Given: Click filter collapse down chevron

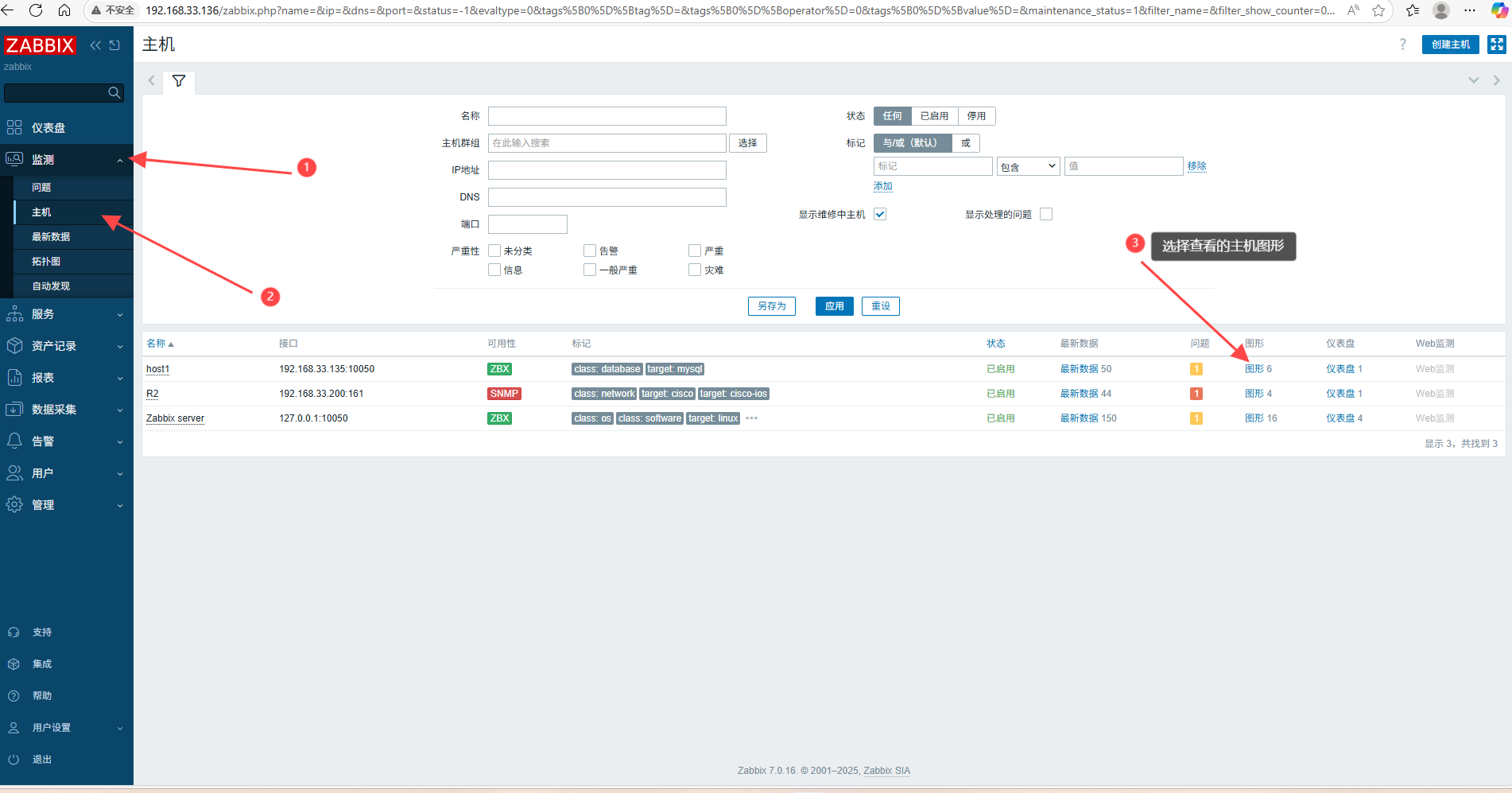Looking at the screenshot, I should point(1474,80).
